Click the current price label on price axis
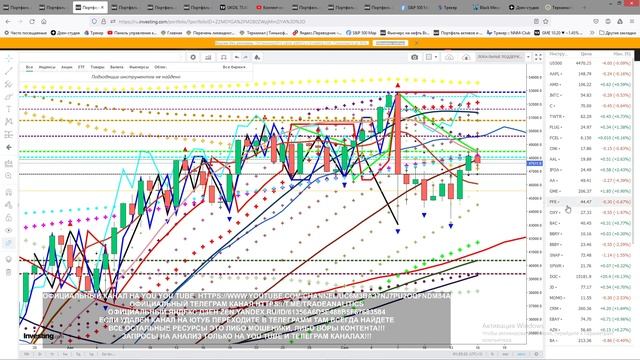 pos(535,163)
